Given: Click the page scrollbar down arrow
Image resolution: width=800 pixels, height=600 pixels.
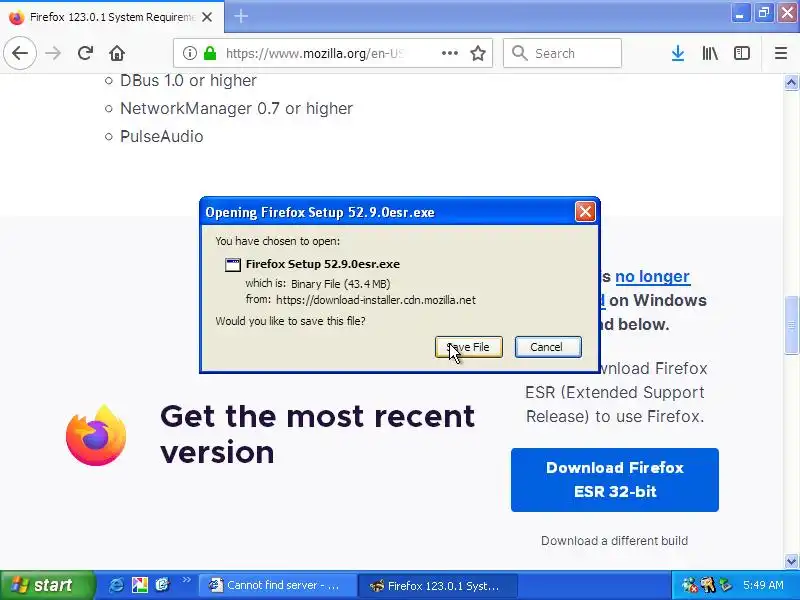Looking at the screenshot, I should click(791, 562).
